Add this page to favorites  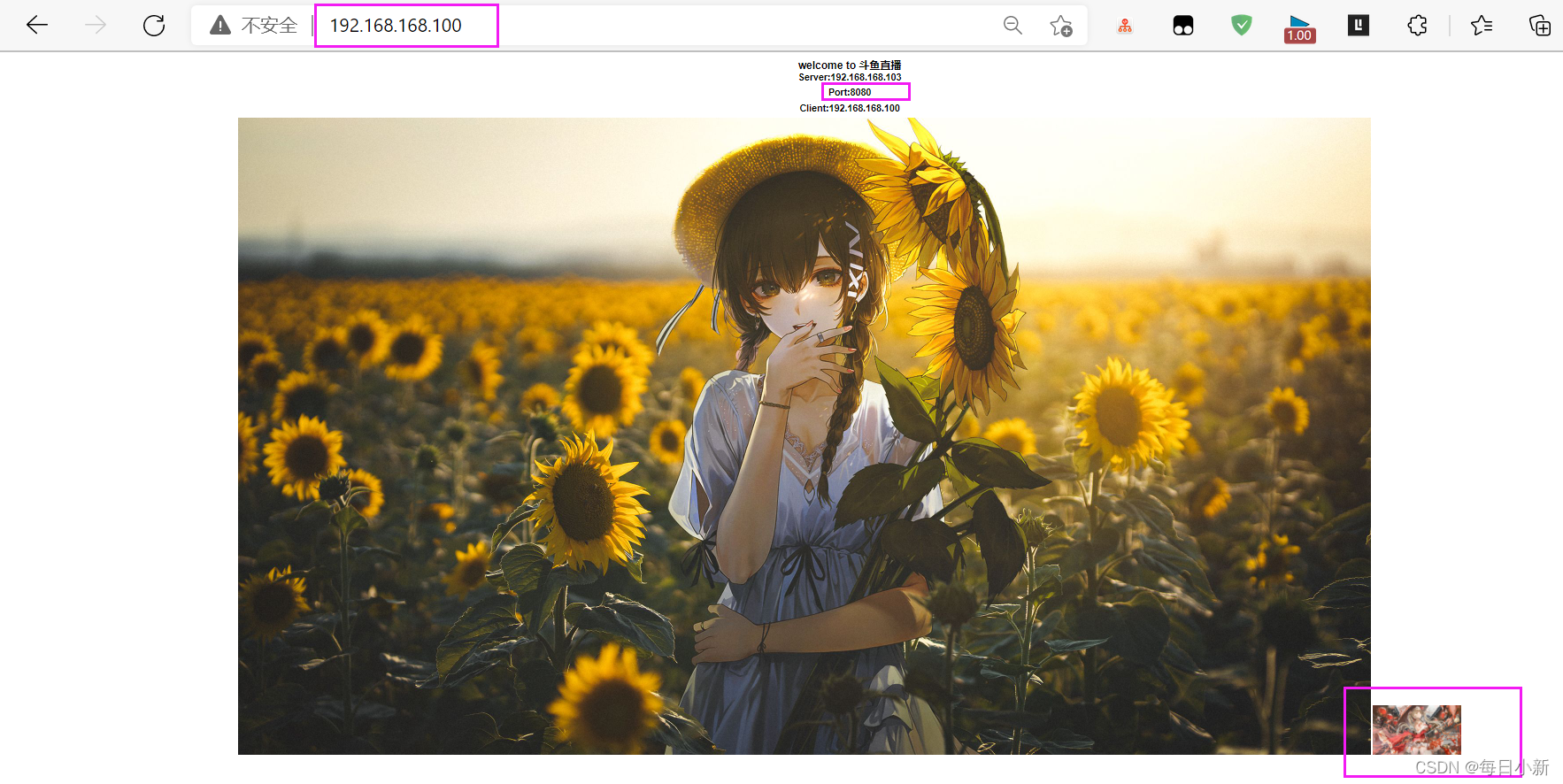pyautogui.click(x=1061, y=26)
